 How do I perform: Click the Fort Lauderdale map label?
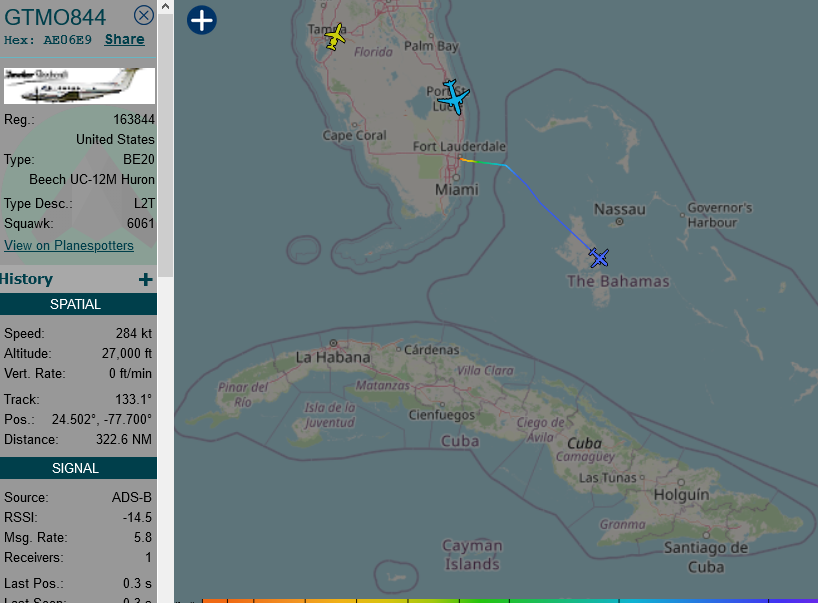459,147
